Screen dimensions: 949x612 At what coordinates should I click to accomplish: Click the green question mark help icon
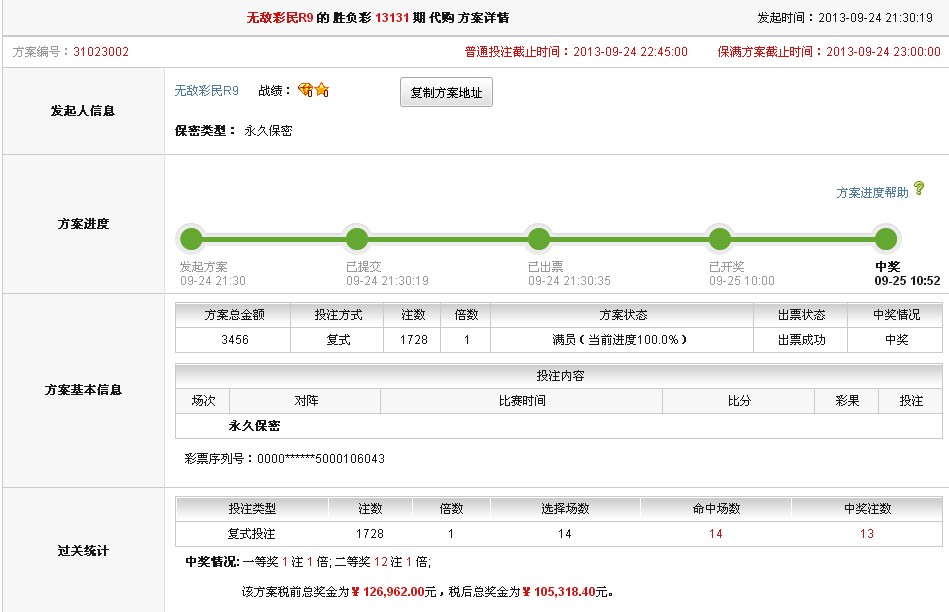click(x=919, y=189)
